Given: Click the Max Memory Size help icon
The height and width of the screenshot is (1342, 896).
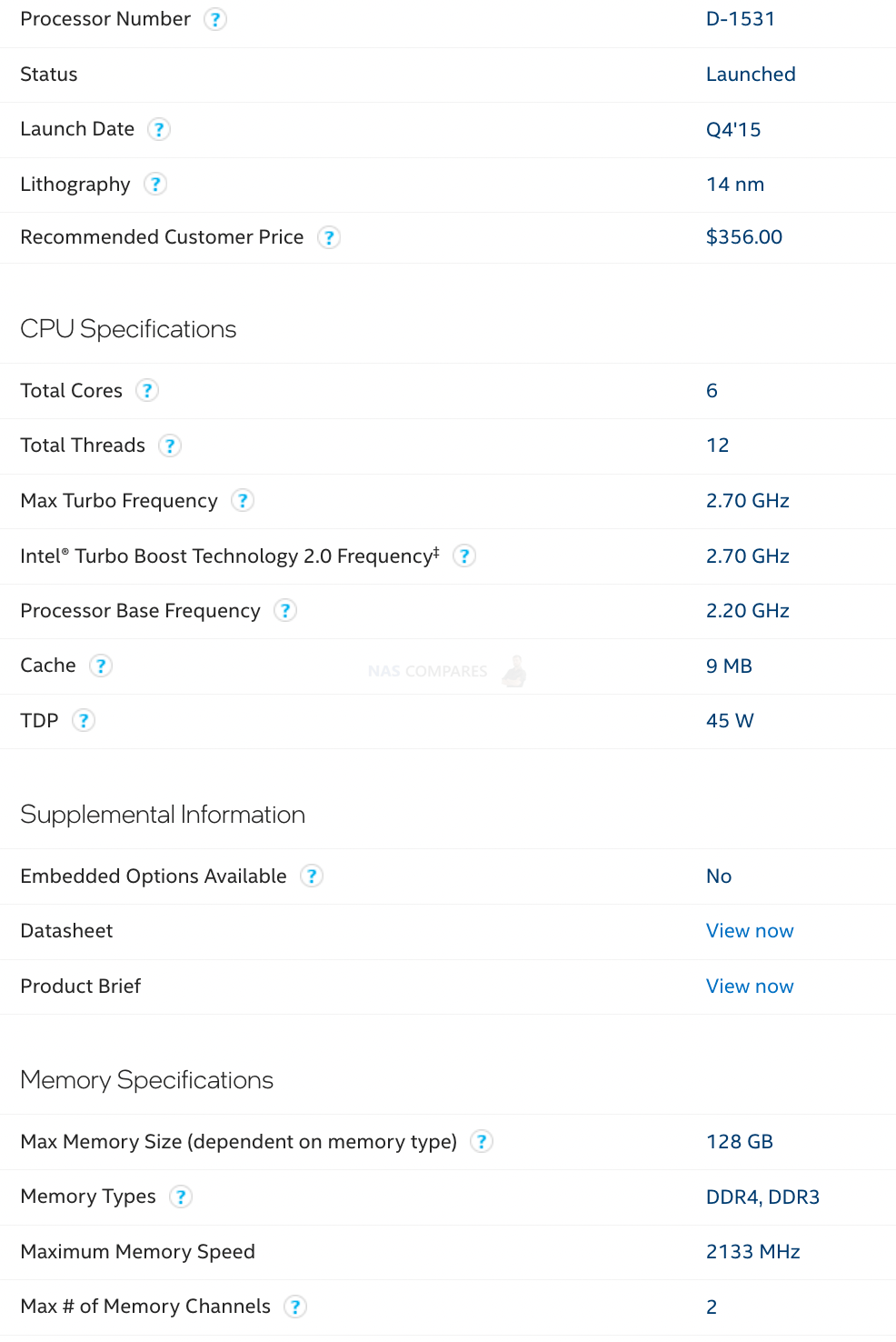Looking at the screenshot, I should [482, 1142].
